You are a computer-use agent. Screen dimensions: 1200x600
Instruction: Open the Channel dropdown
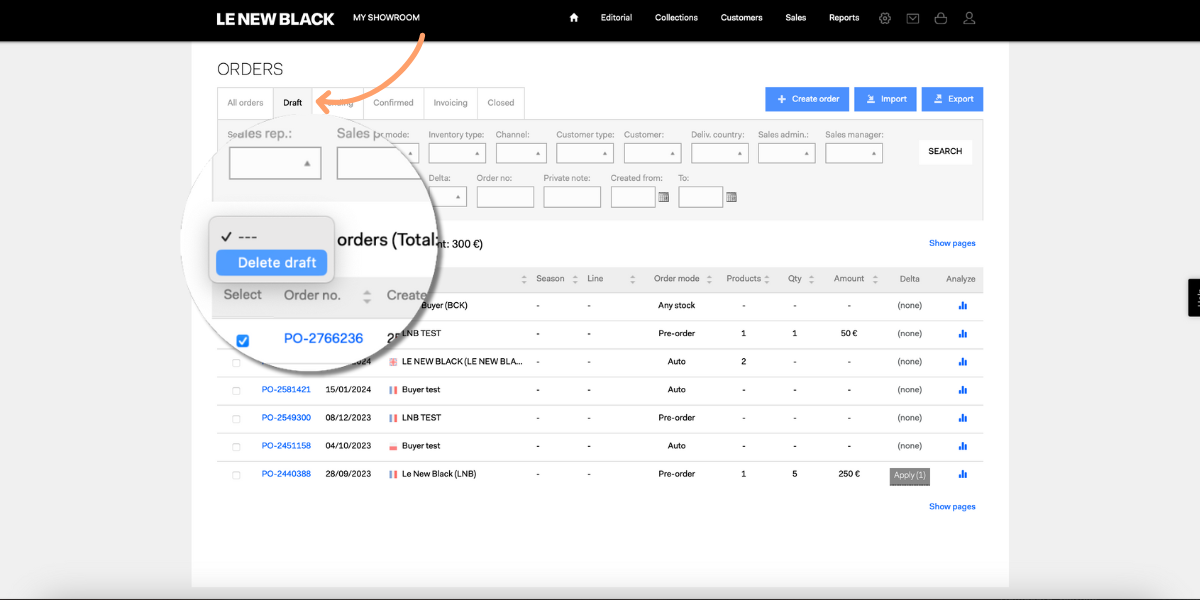[x=521, y=153]
